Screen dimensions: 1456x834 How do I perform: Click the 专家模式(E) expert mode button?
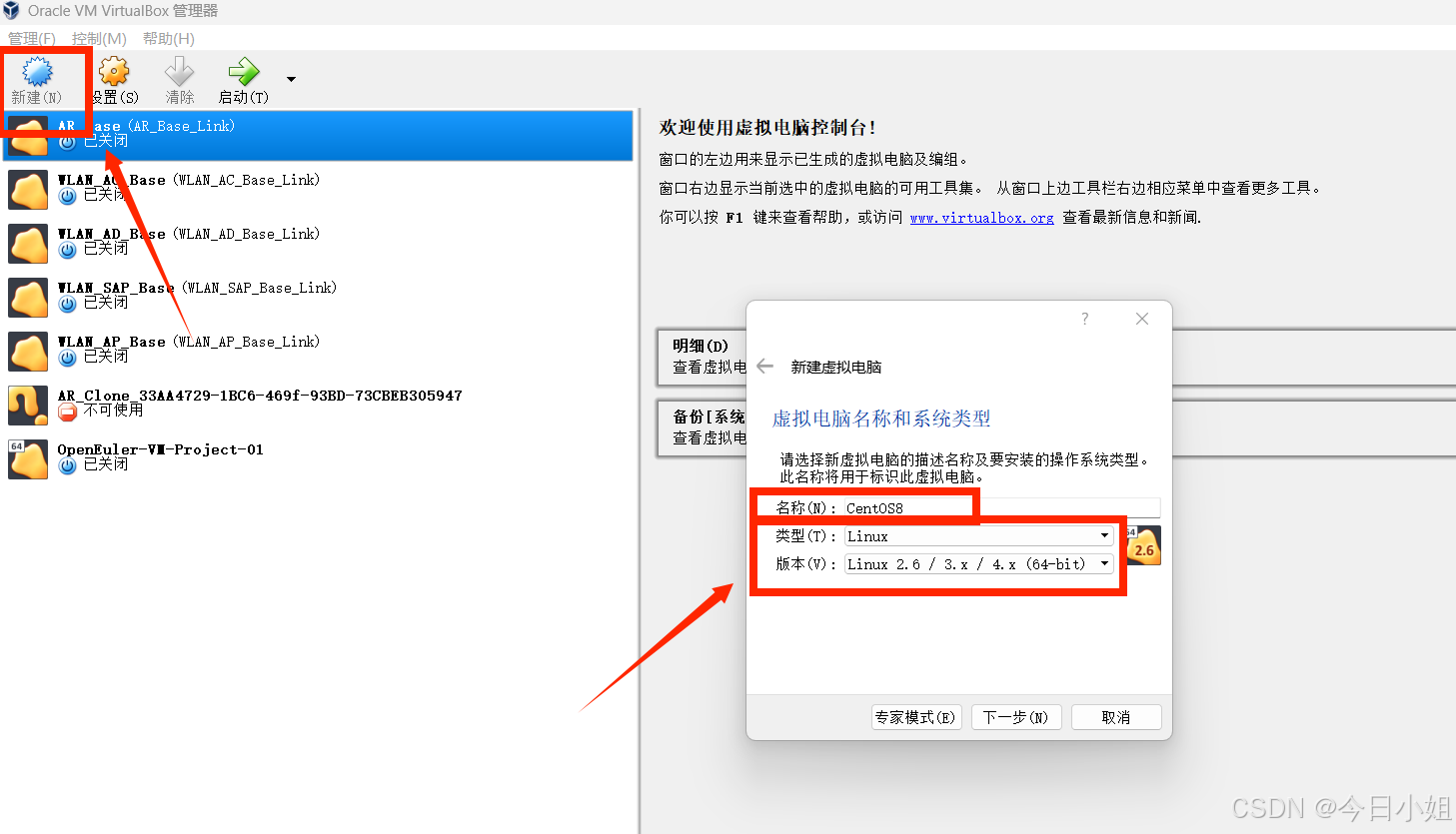(916, 717)
